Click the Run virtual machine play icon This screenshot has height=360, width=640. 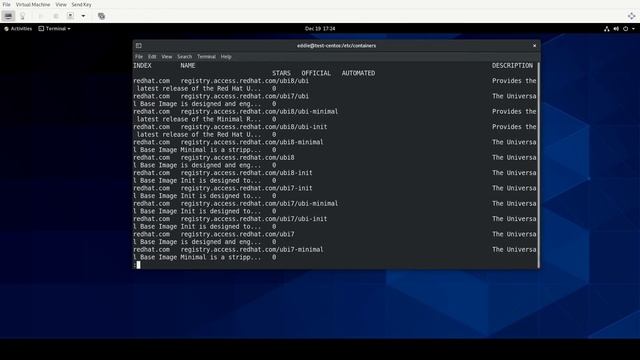(x=41, y=16)
